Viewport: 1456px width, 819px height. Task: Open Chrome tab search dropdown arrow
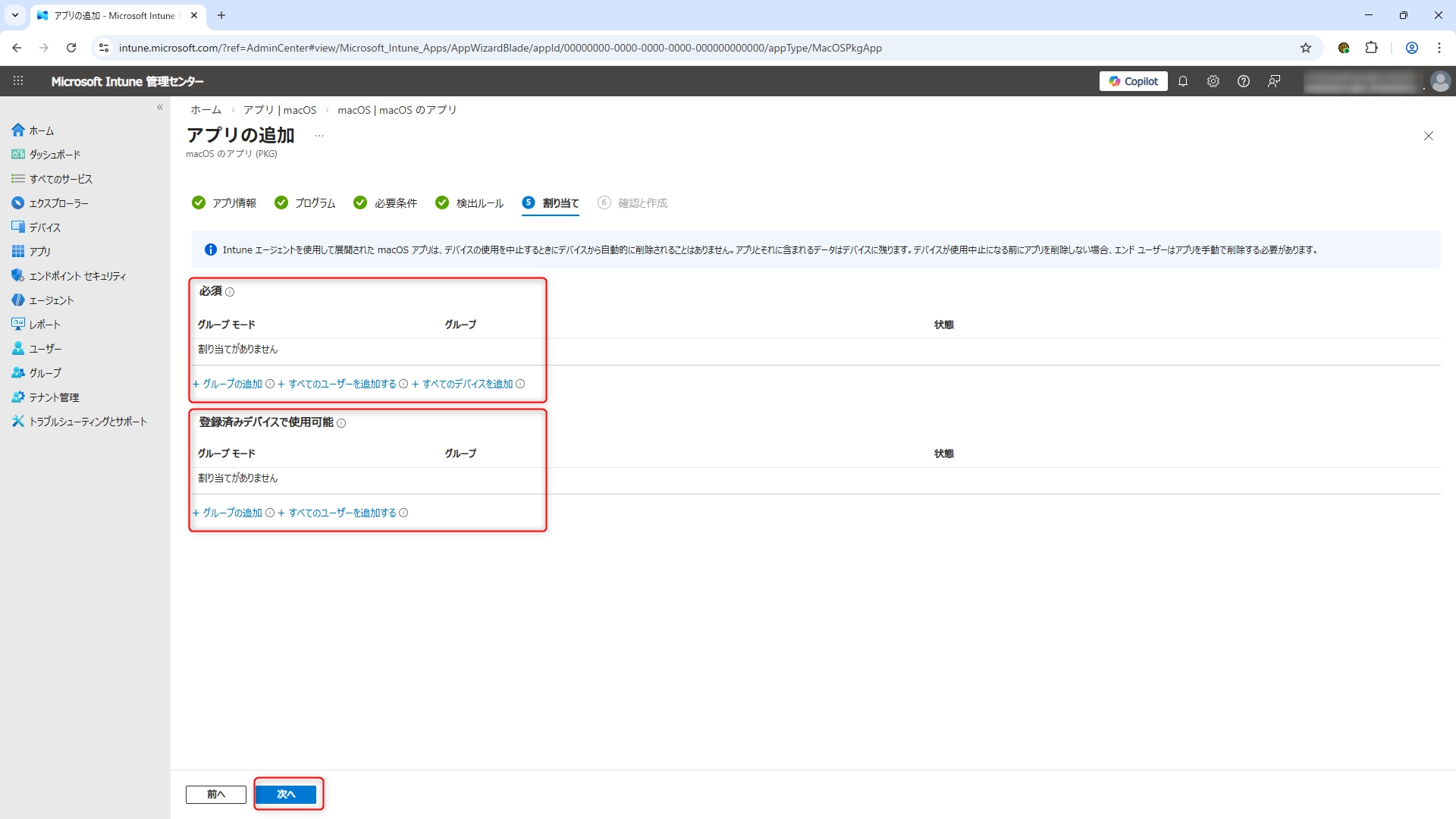pyautogui.click(x=15, y=15)
